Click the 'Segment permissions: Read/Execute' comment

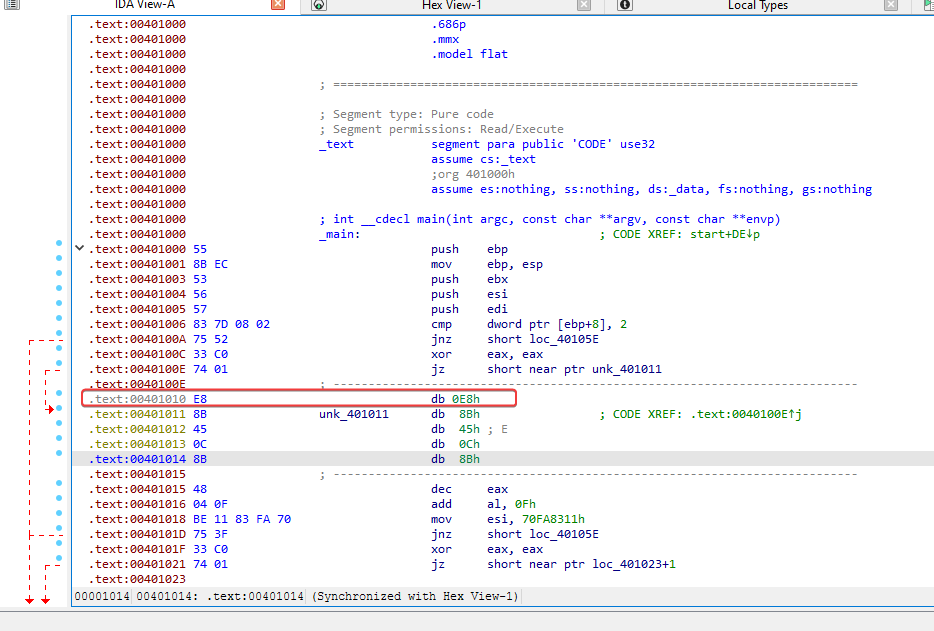pyautogui.click(x=441, y=129)
